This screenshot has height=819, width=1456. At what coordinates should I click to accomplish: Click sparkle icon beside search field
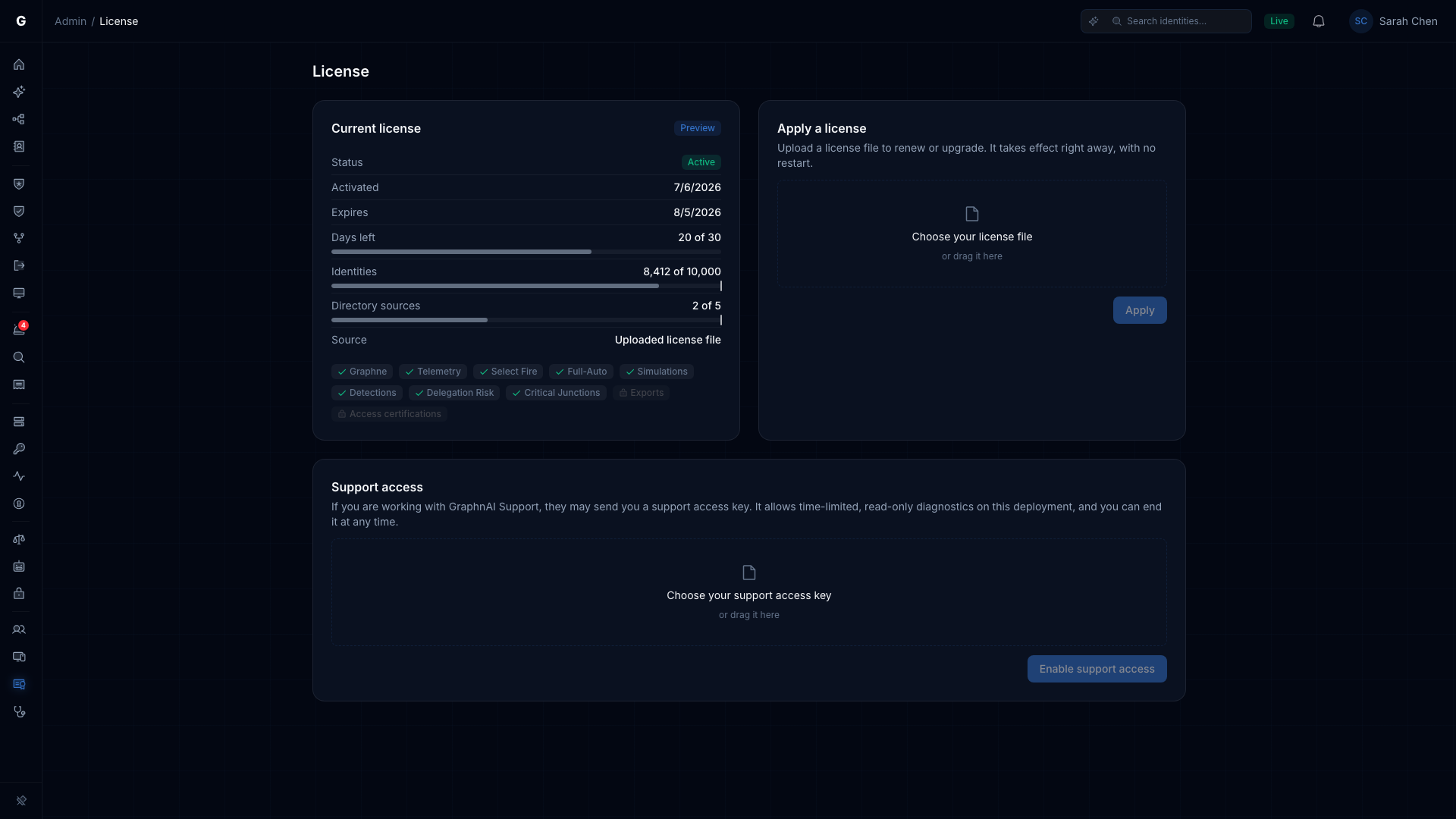(x=1094, y=21)
